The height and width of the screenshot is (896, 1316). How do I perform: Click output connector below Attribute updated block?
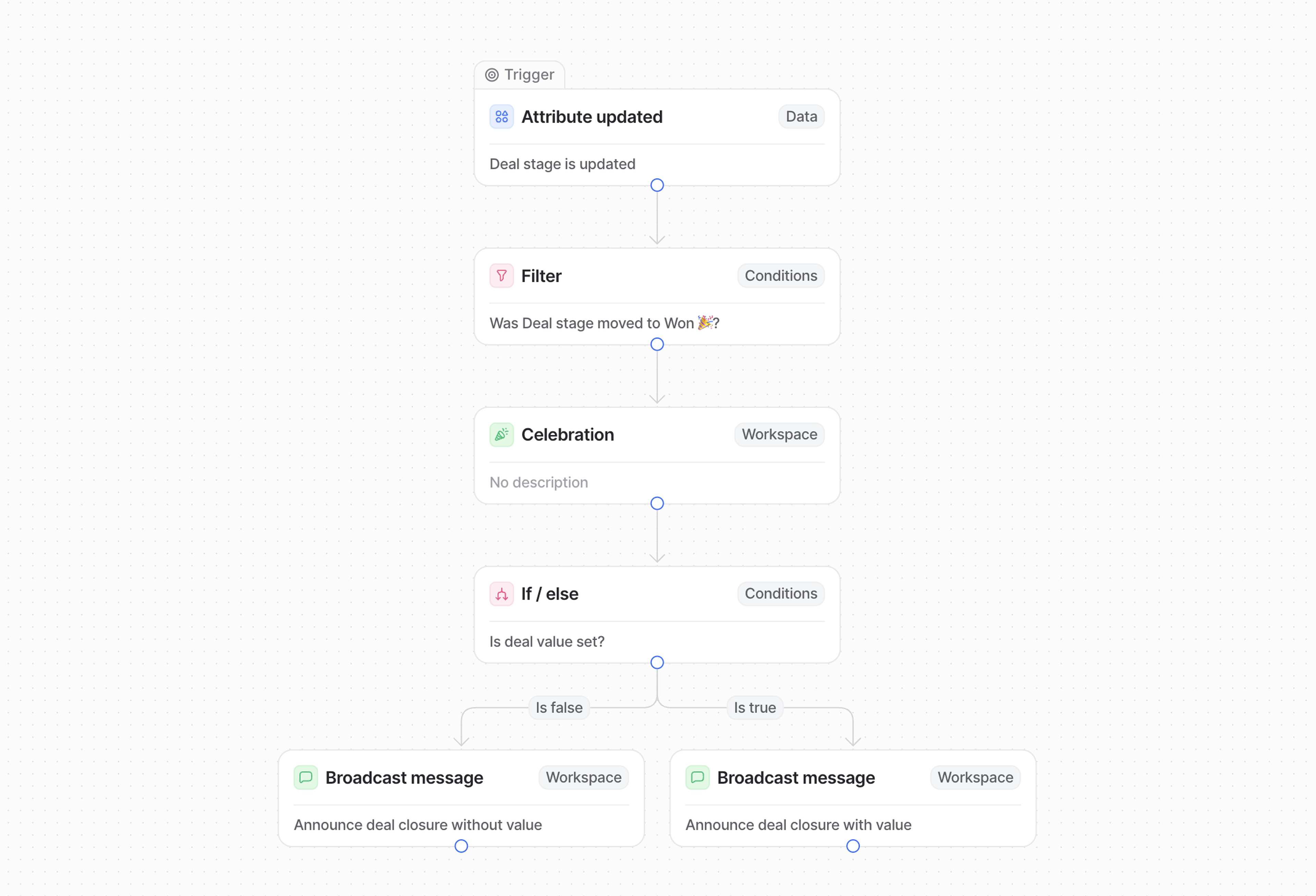tap(657, 185)
